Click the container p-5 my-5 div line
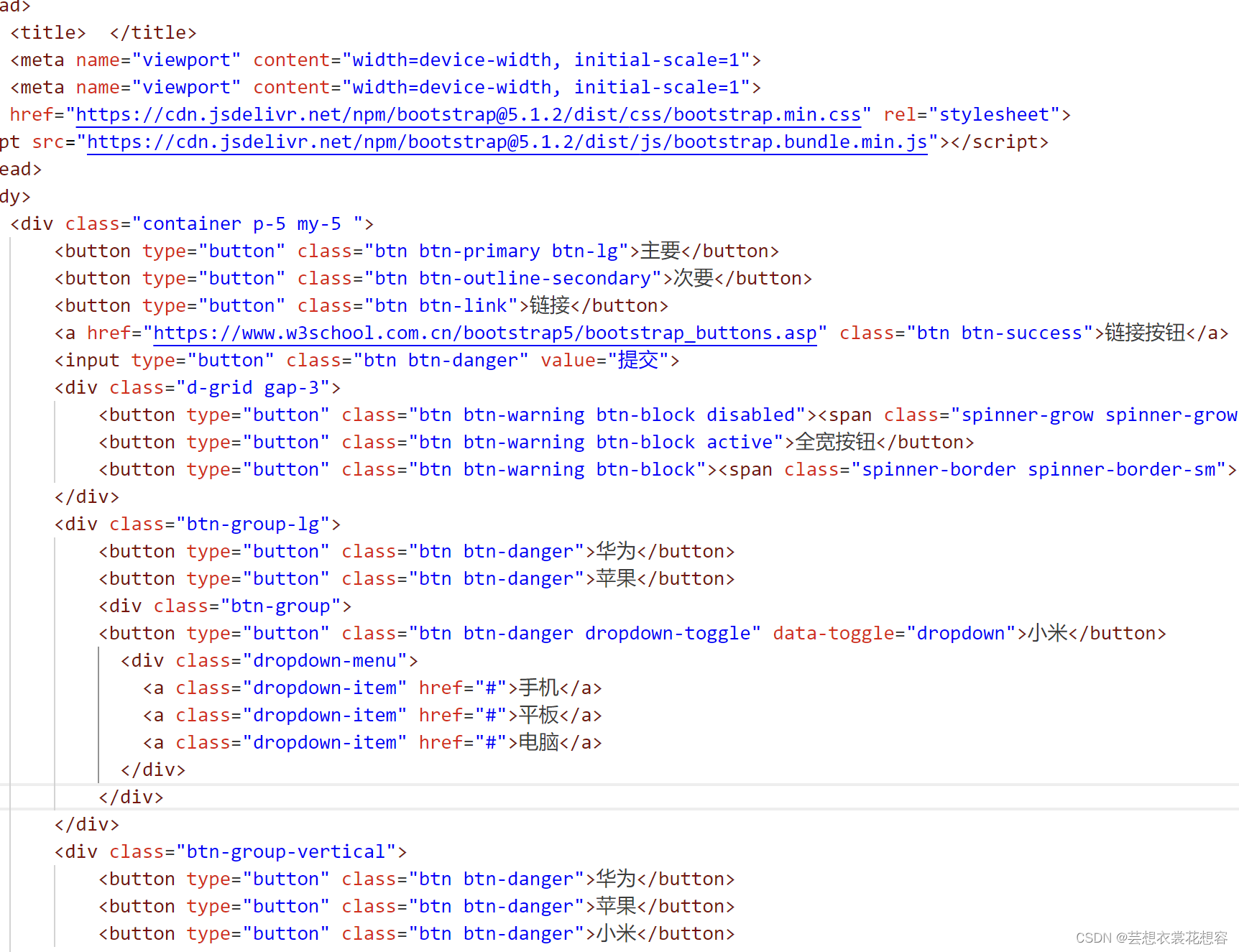 192,224
